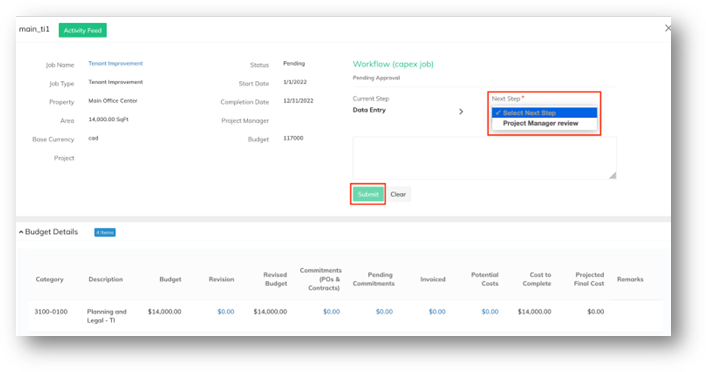706x372 pixels.
Task: Submit the workflow step
Action: 368,194
